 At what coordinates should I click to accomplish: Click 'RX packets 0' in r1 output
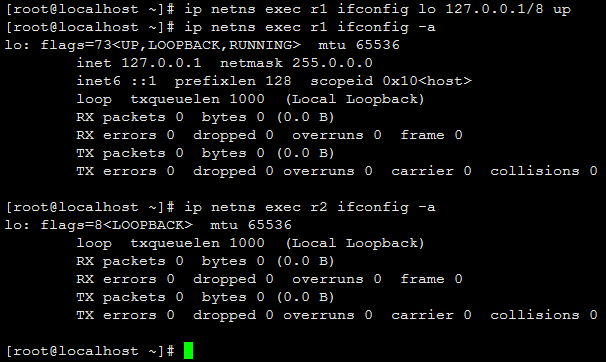[130, 117]
